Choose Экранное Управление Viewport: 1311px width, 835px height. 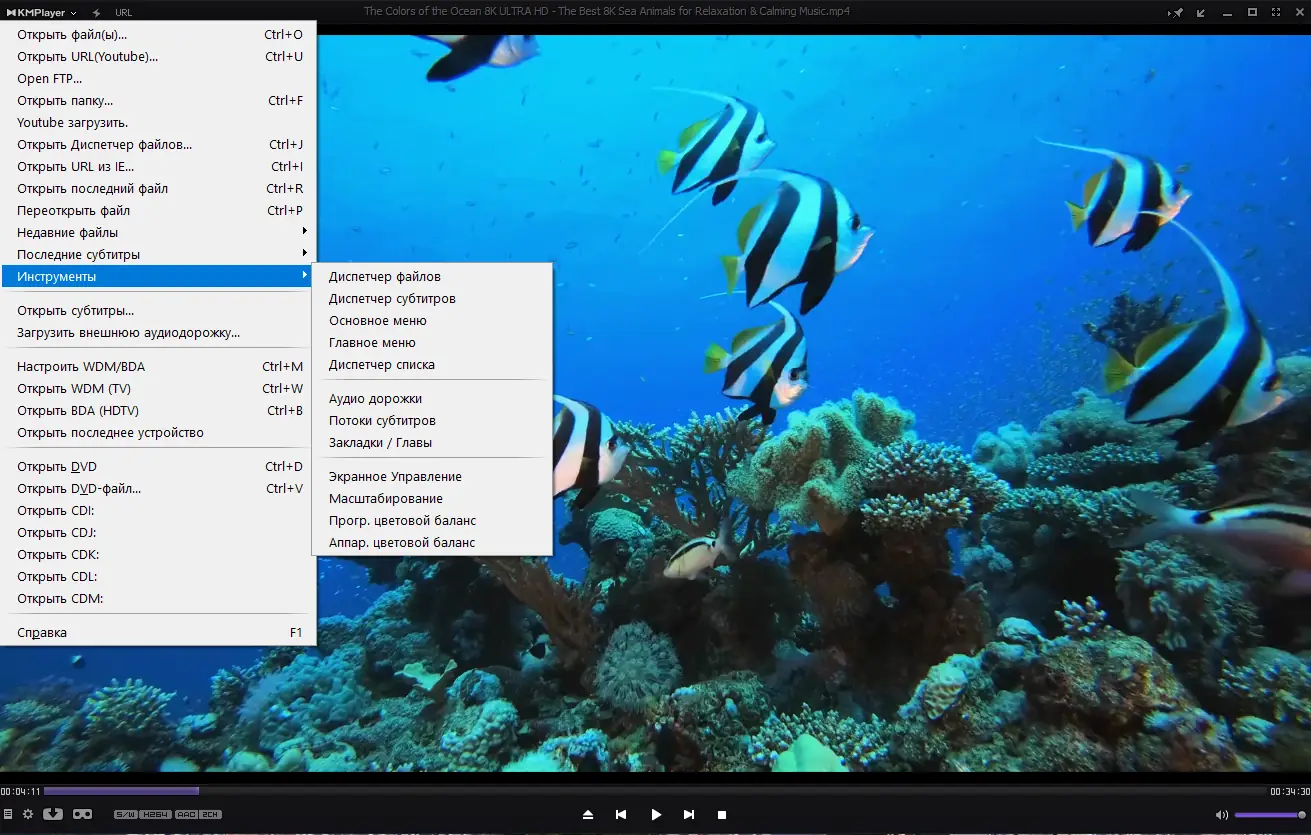click(432, 476)
